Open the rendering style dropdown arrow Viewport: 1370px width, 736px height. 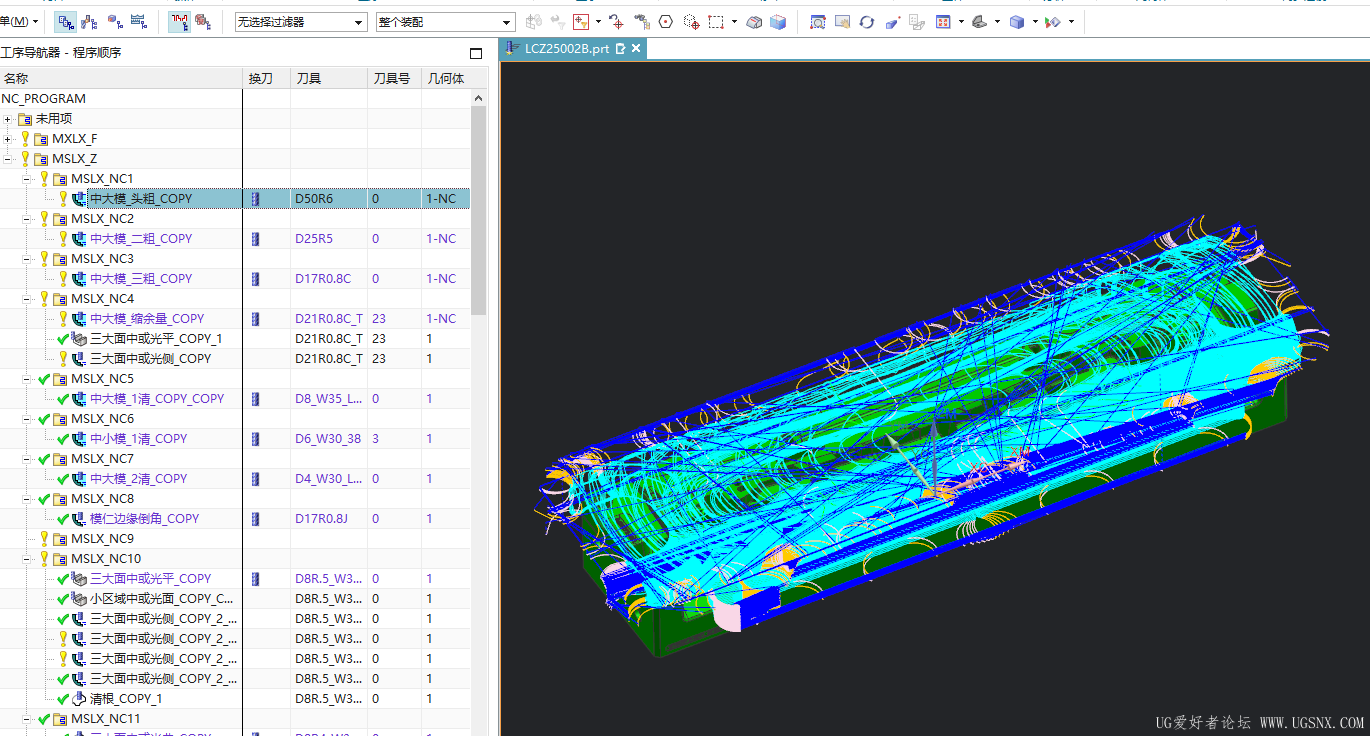tap(1034, 21)
